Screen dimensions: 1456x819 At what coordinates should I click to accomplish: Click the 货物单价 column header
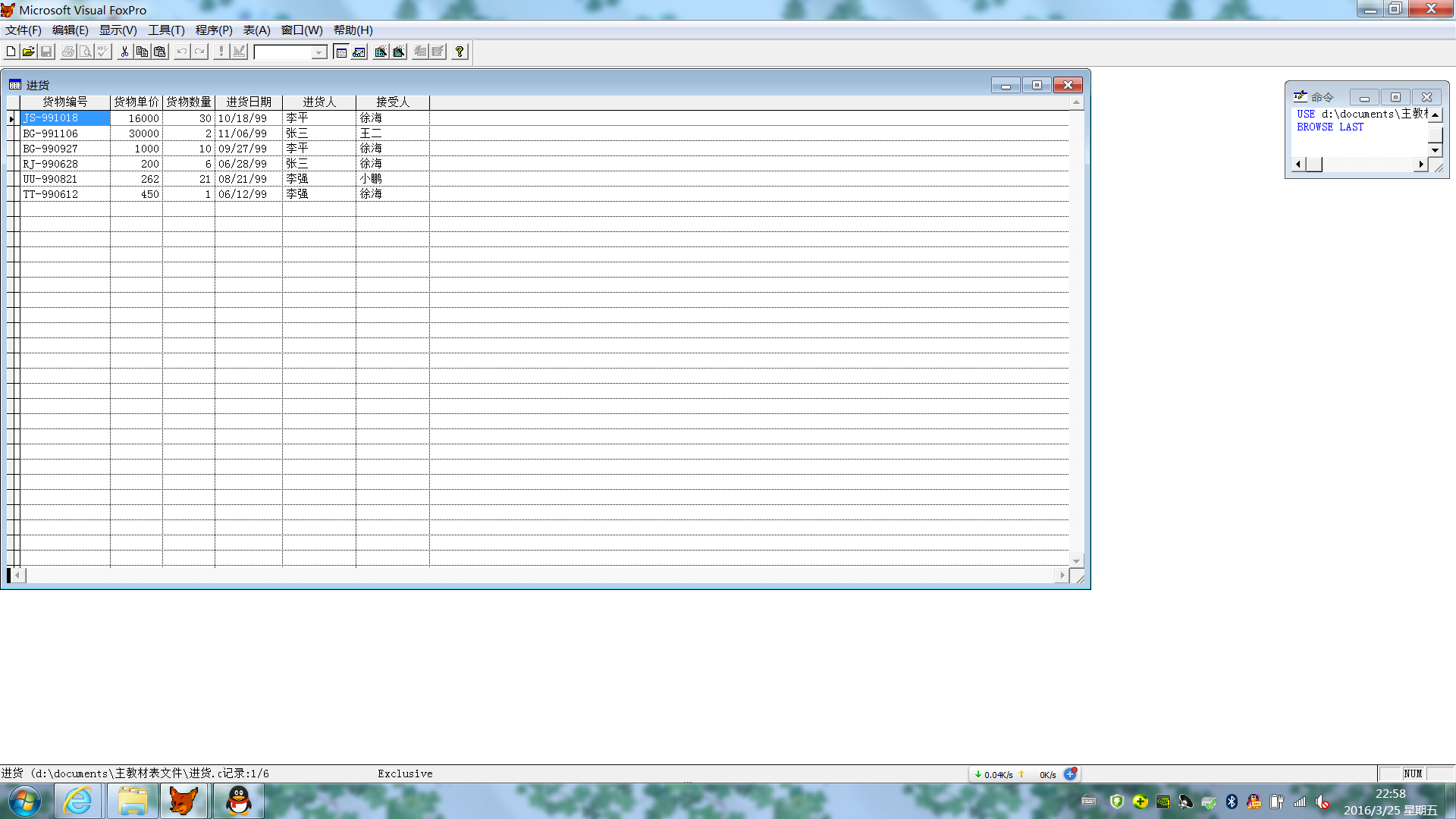(x=136, y=102)
